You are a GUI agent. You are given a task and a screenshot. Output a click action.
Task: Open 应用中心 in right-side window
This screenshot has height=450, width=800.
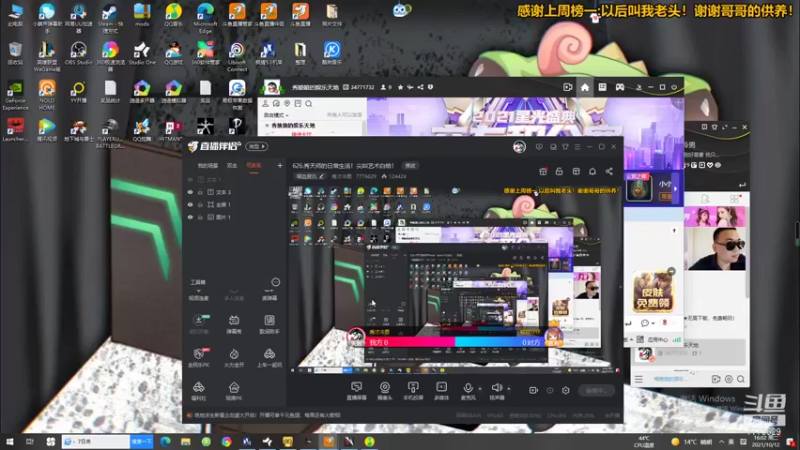coord(658,339)
